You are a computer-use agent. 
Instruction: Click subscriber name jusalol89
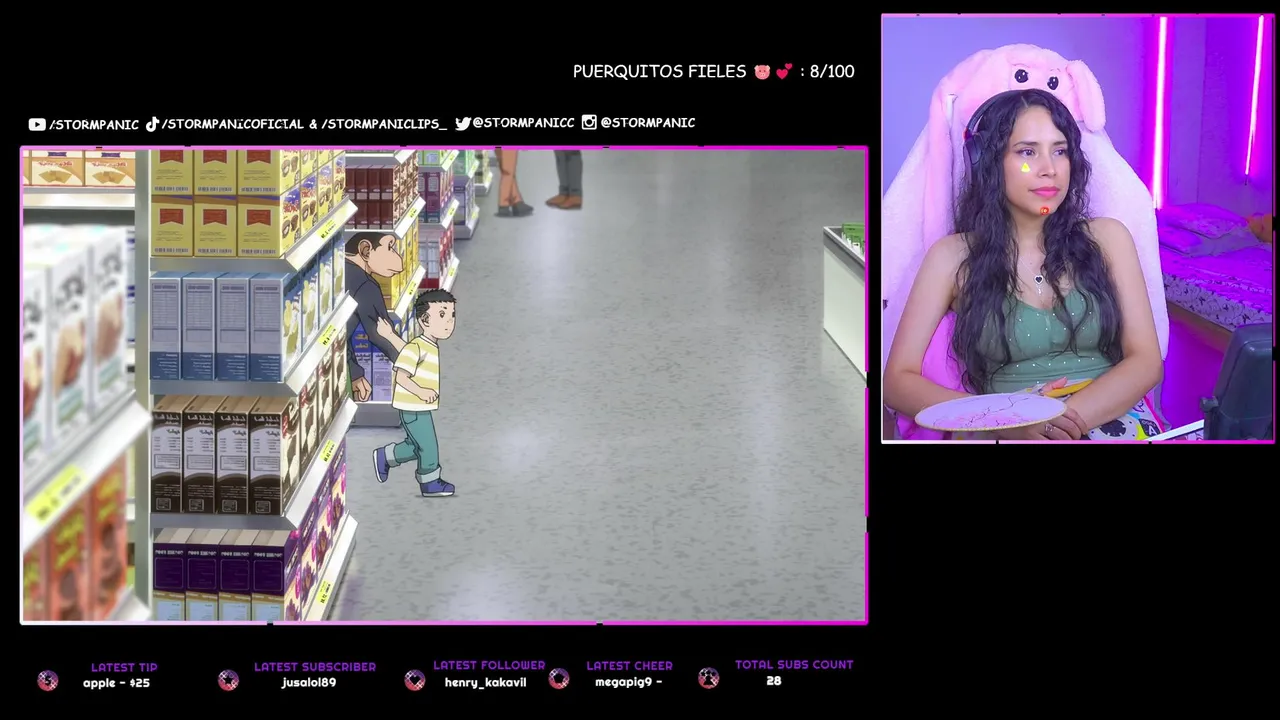(309, 682)
